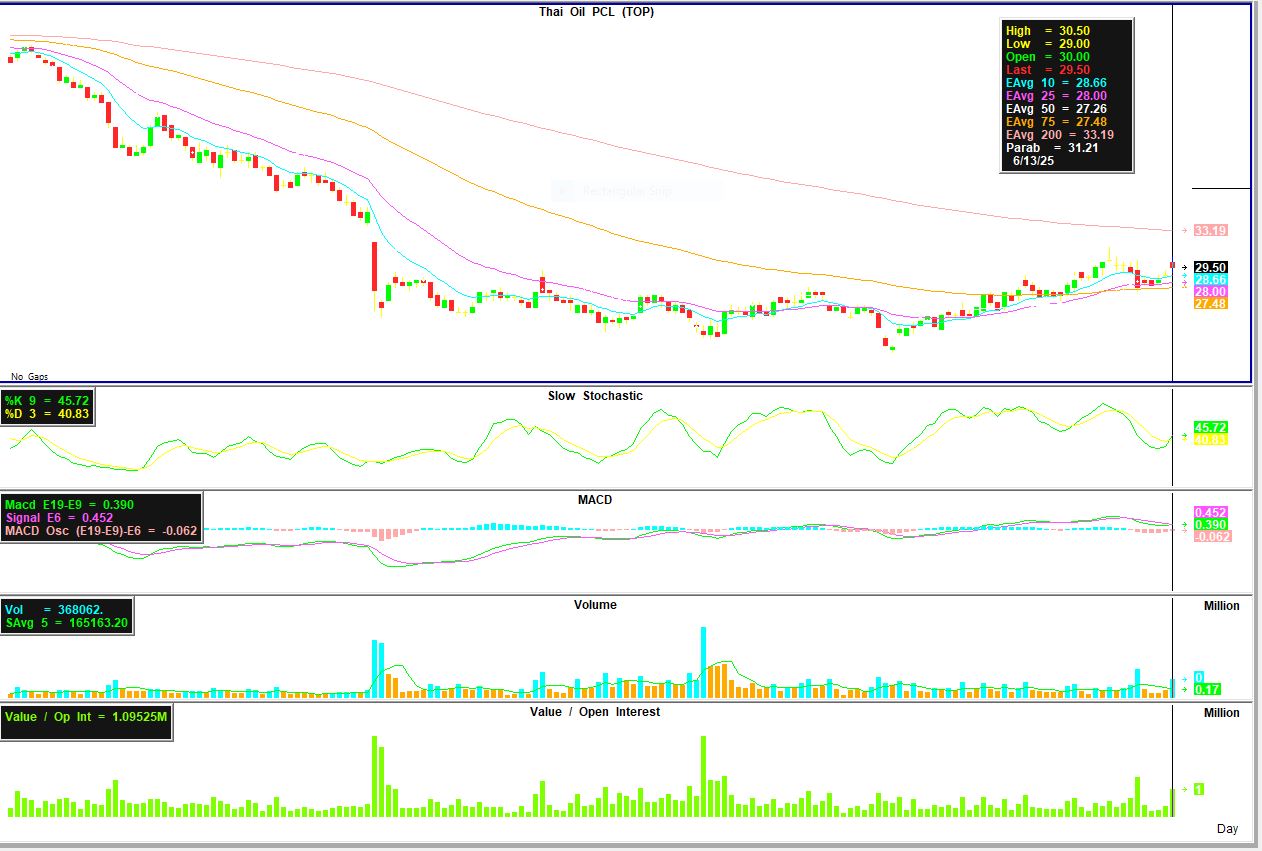Select the "EAvg 25 = 28.00" legend row

[1056, 96]
